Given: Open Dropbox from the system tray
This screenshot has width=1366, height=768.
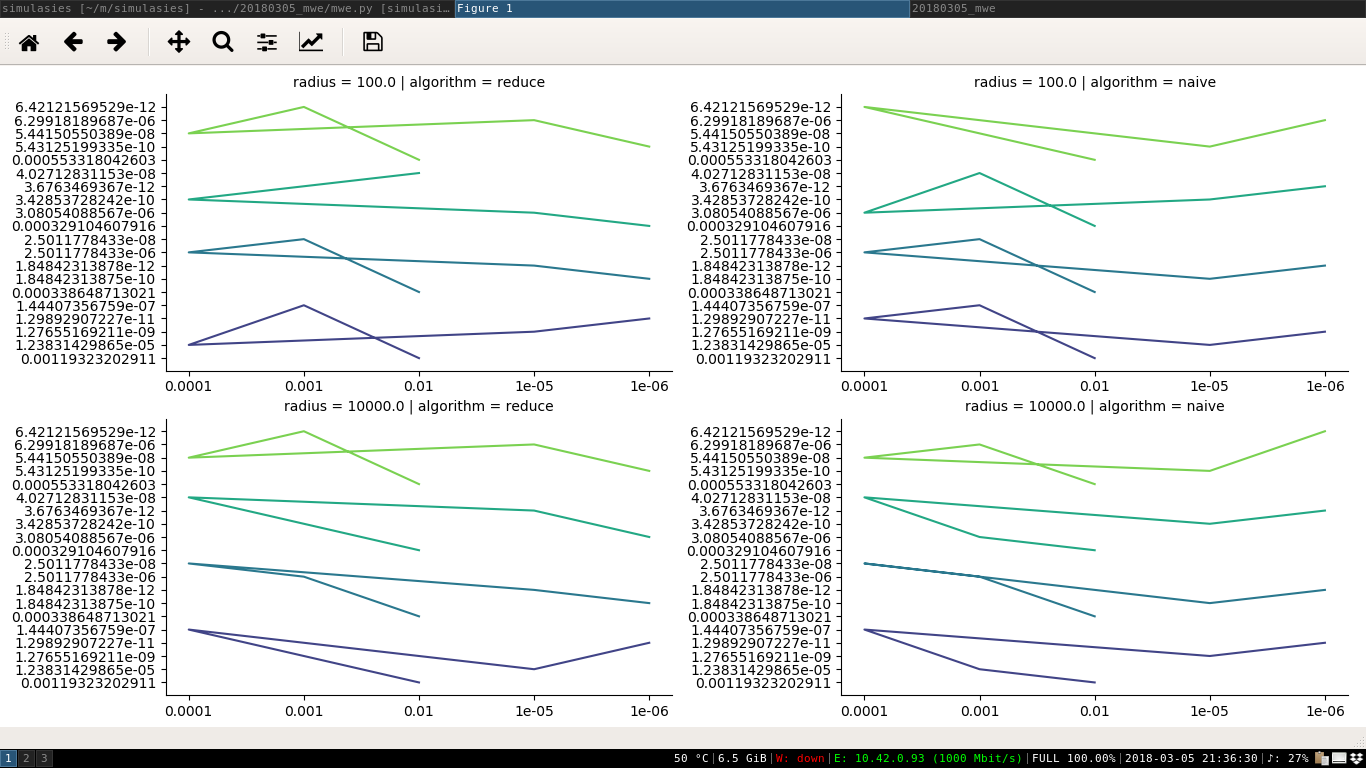Looking at the screenshot, I should 1356,758.
